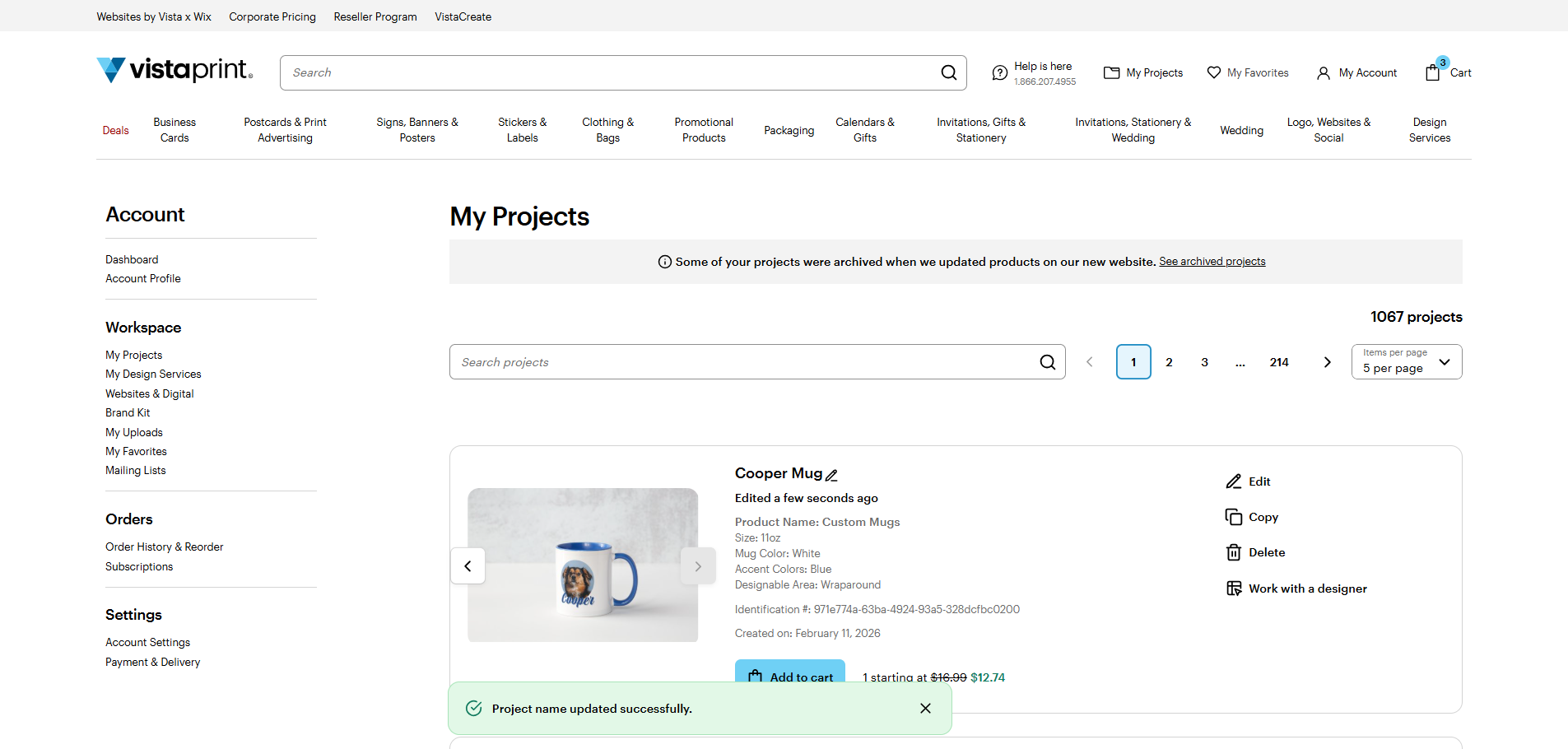The height and width of the screenshot is (749, 1568).
Task: Open the Calendars & Gifts menu
Action: pyautogui.click(x=865, y=130)
